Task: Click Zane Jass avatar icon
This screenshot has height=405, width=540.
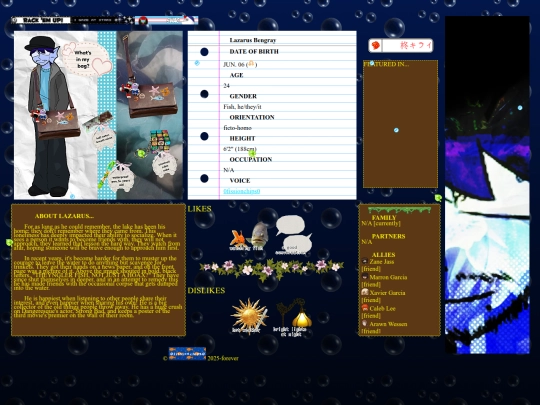Action: (x=365, y=261)
